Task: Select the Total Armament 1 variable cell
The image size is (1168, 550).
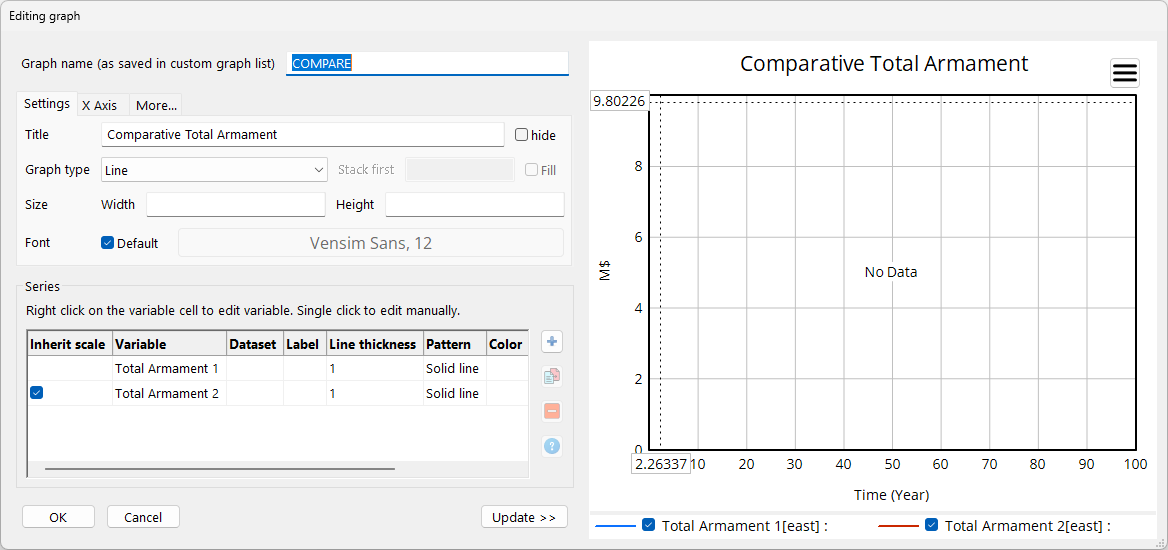Action: [169, 368]
